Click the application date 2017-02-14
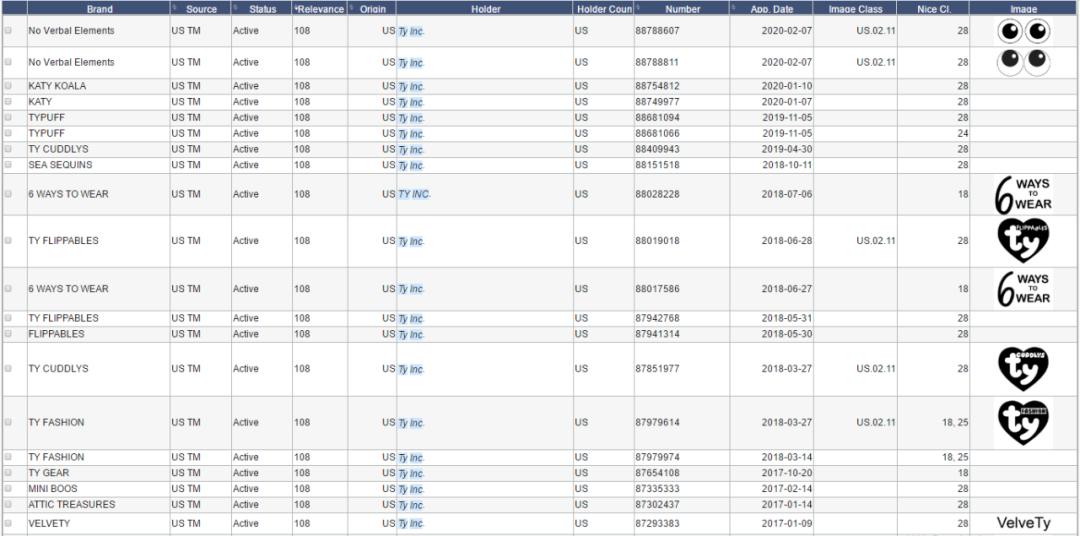 pos(787,489)
